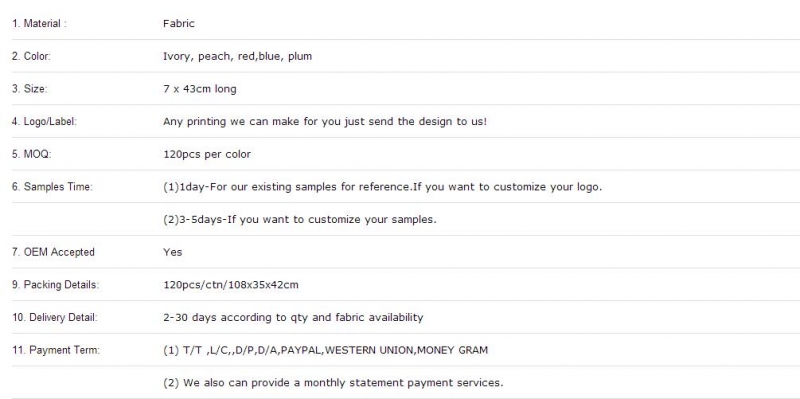
Task: Click the Samples Time label
Action: coord(53,187)
